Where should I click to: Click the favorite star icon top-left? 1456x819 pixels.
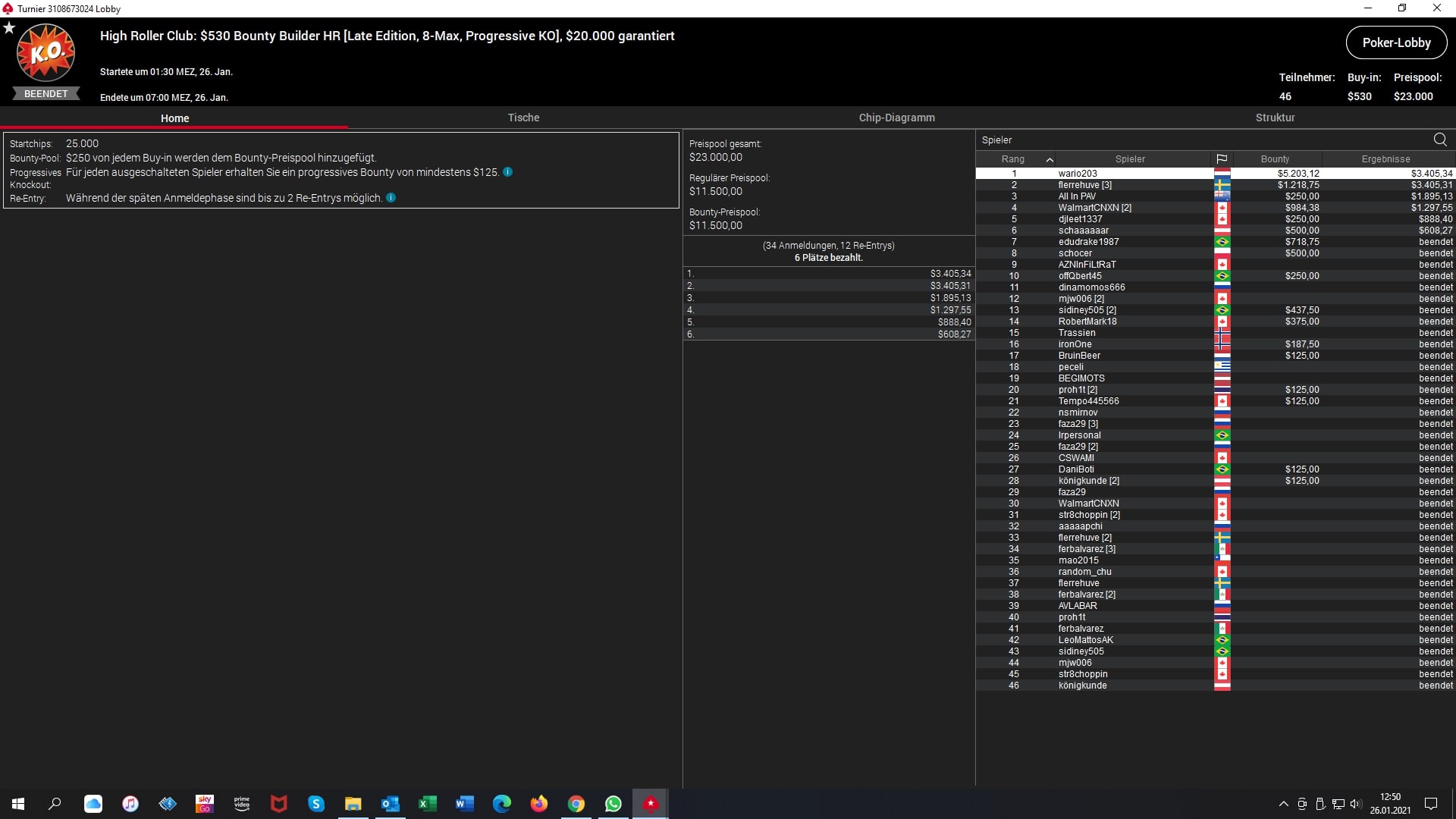[x=9, y=28]
